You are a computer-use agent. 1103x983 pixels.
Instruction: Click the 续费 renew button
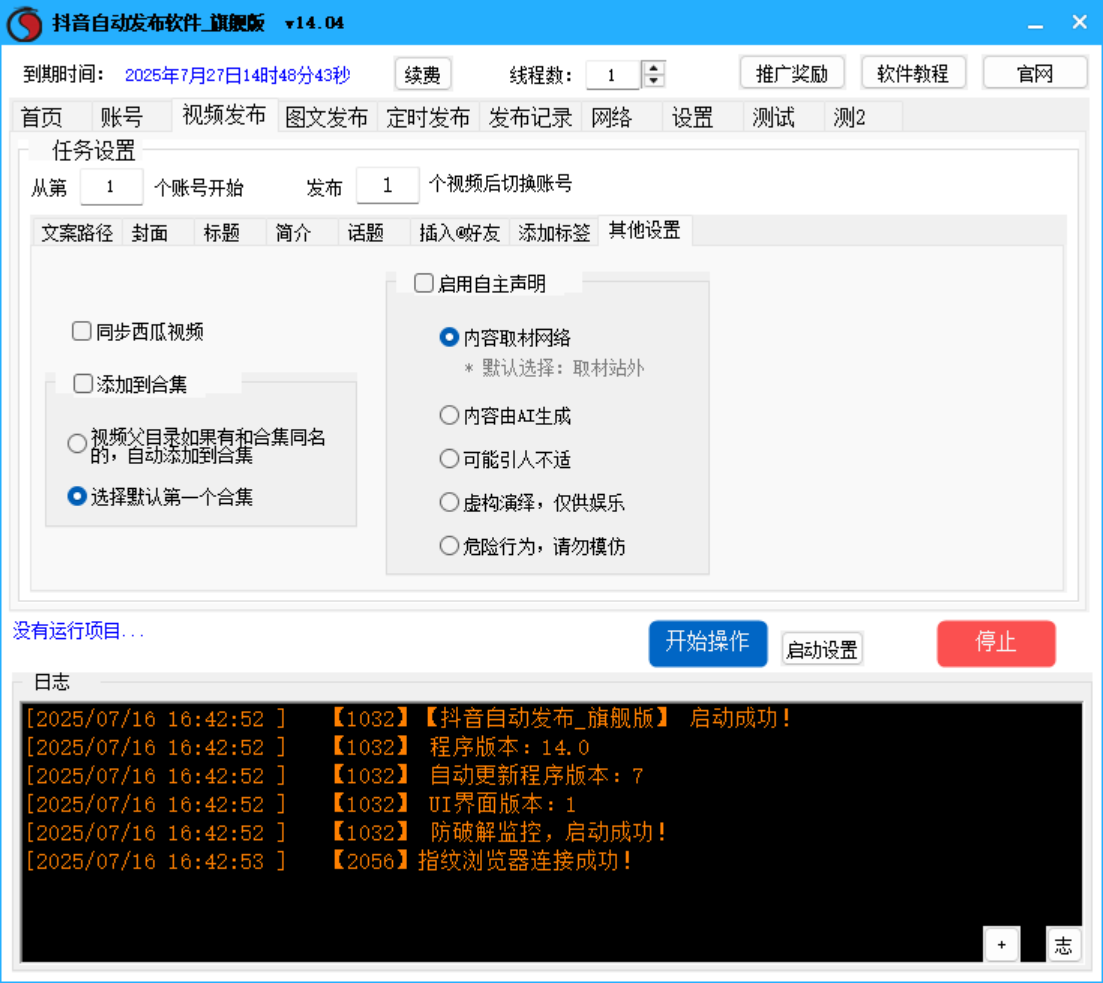(x=422, y=75)
